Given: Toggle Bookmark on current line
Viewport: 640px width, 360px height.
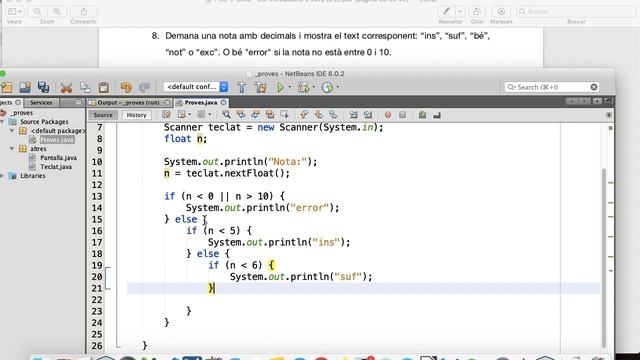Looking at the screenshot, I should [x=333, y=115].
